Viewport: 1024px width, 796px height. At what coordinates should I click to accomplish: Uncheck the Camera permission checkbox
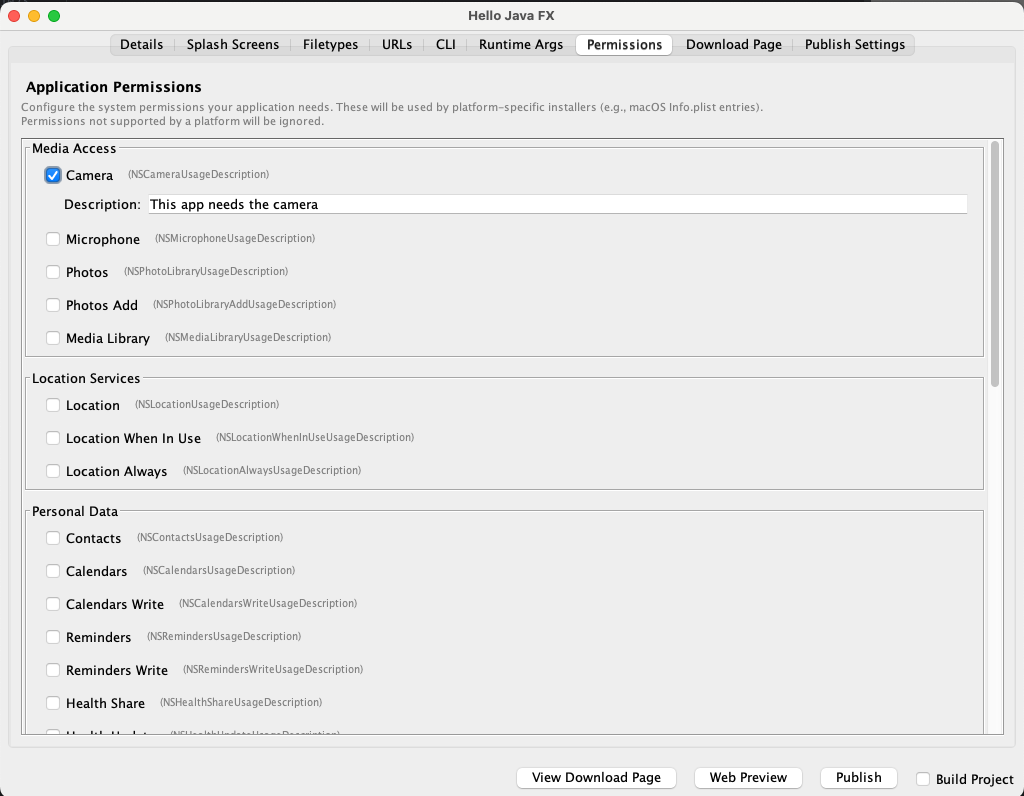tap(53, 174)
